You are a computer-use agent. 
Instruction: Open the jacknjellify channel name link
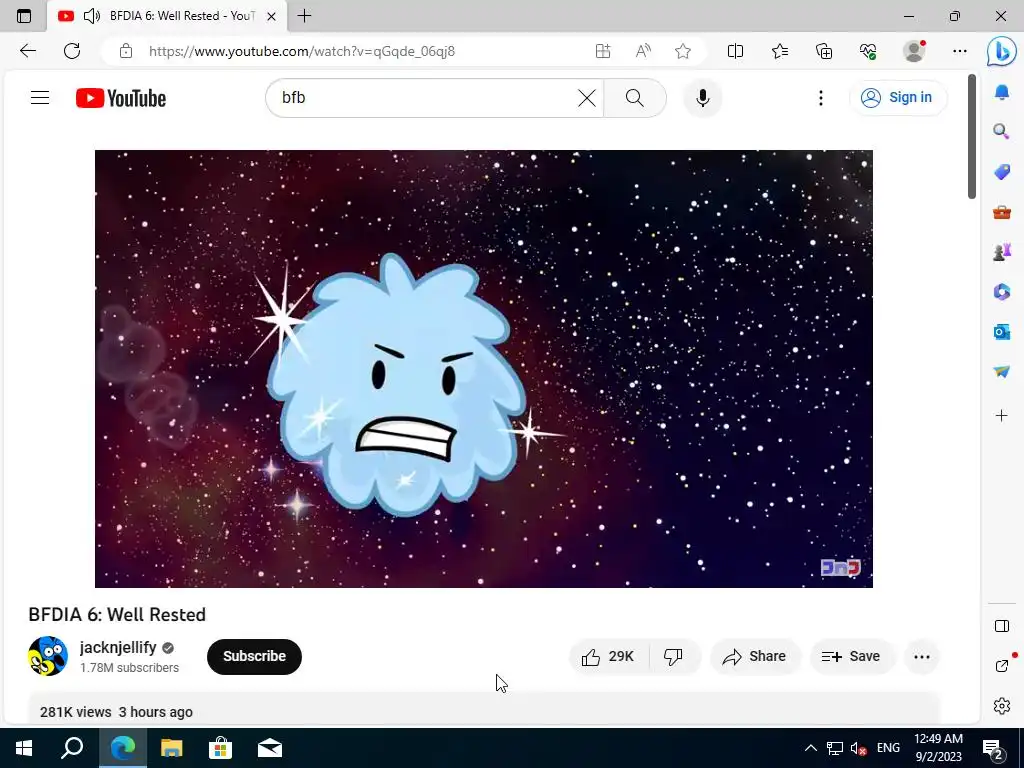pos(118,647)
